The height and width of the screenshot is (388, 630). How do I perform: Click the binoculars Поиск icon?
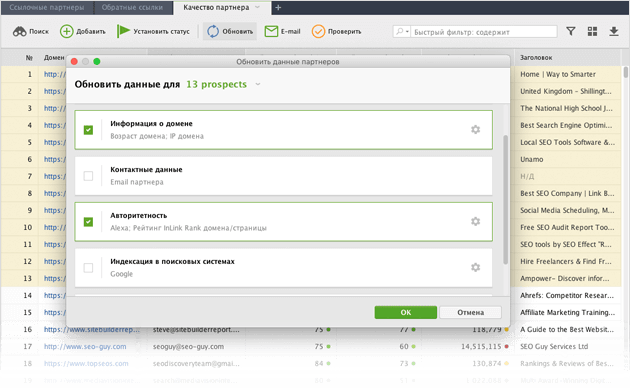(19, 31)
